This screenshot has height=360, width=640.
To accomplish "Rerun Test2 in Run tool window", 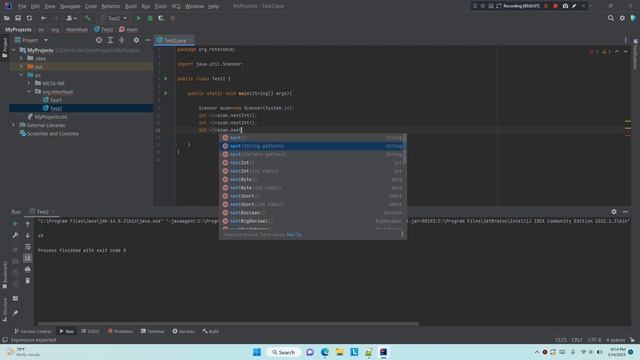I will pyautogui.click(x=16, y=224).
